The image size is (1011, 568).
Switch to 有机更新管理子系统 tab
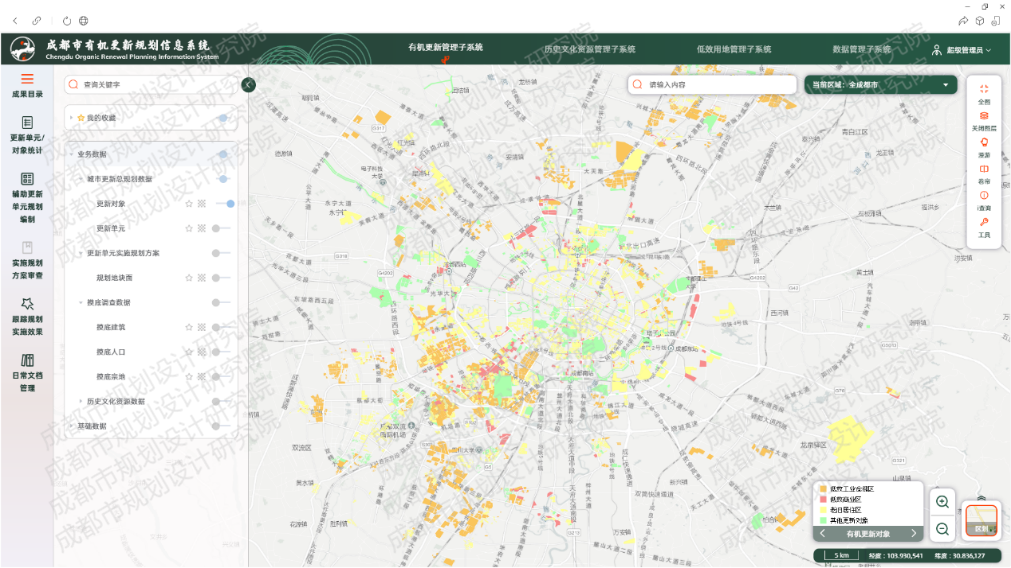tap(445, 47)
